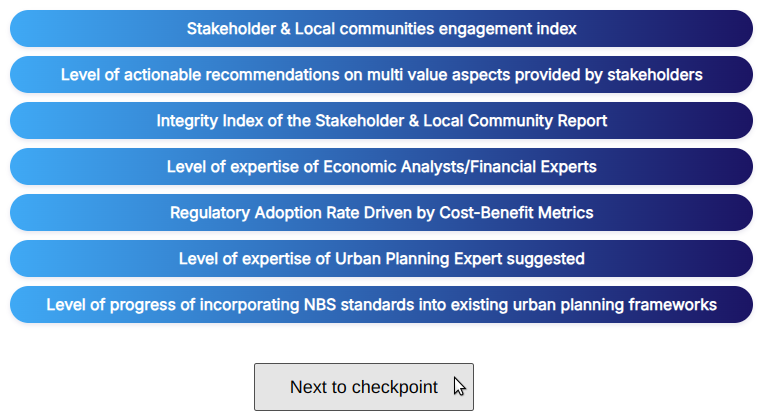Choose the Financial Experts expertise indicator
This screenshot has height=416, width=767.
381,166
